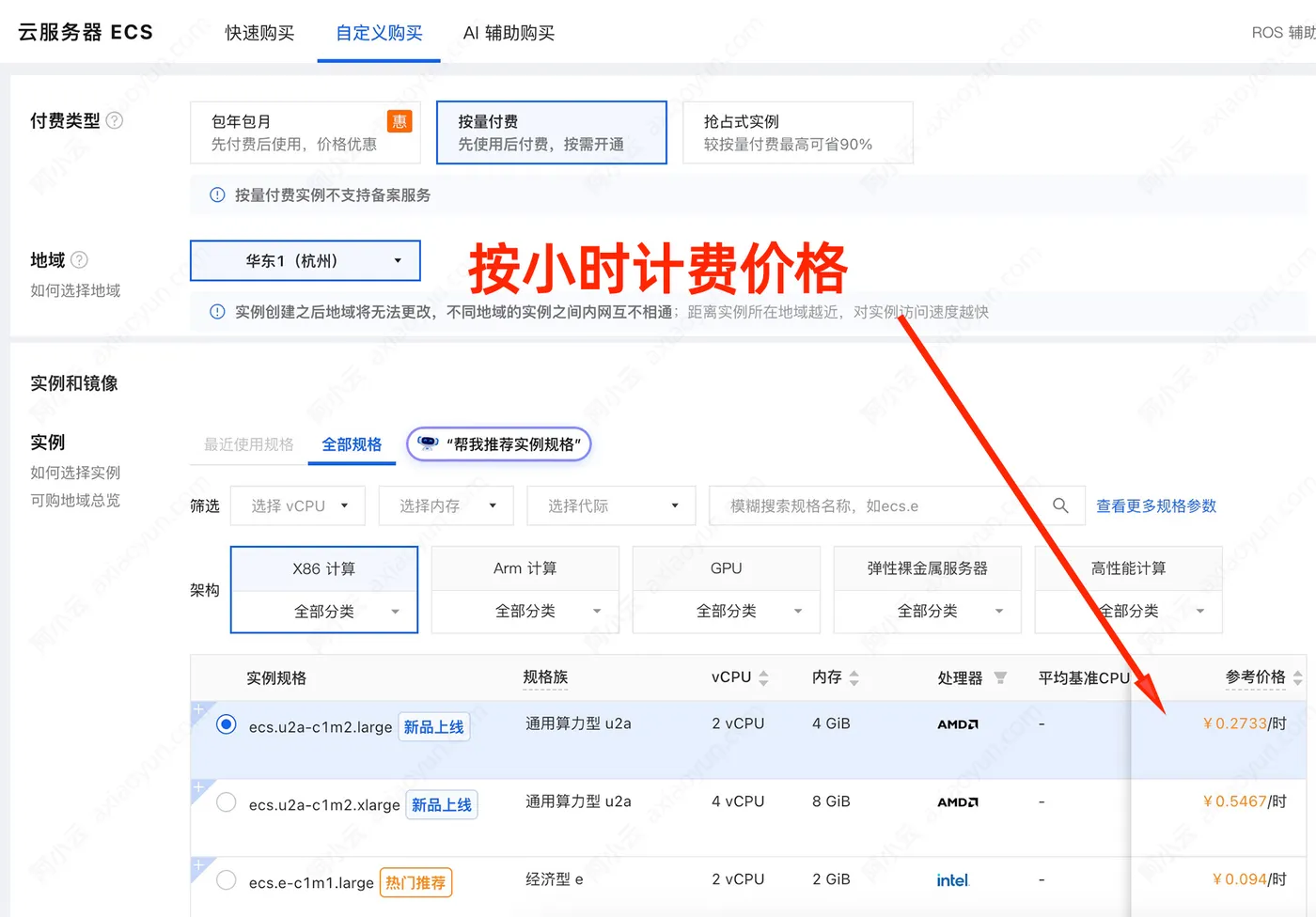Click the vCPU column sort arrows

pyautogui.click(x=763, y=677)
